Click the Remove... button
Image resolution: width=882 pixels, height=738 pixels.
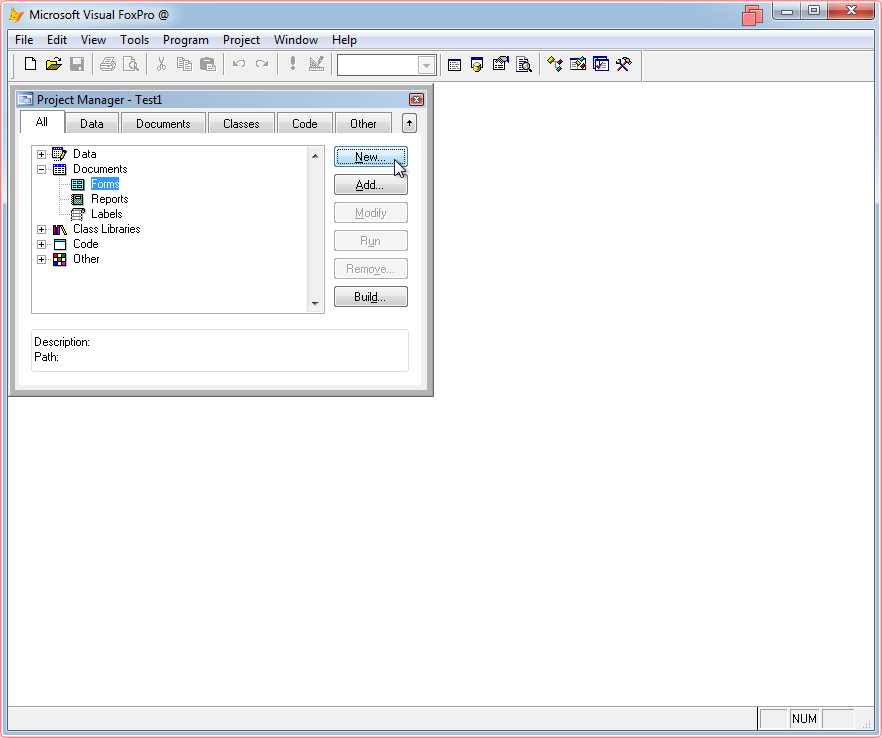point(371,269)
